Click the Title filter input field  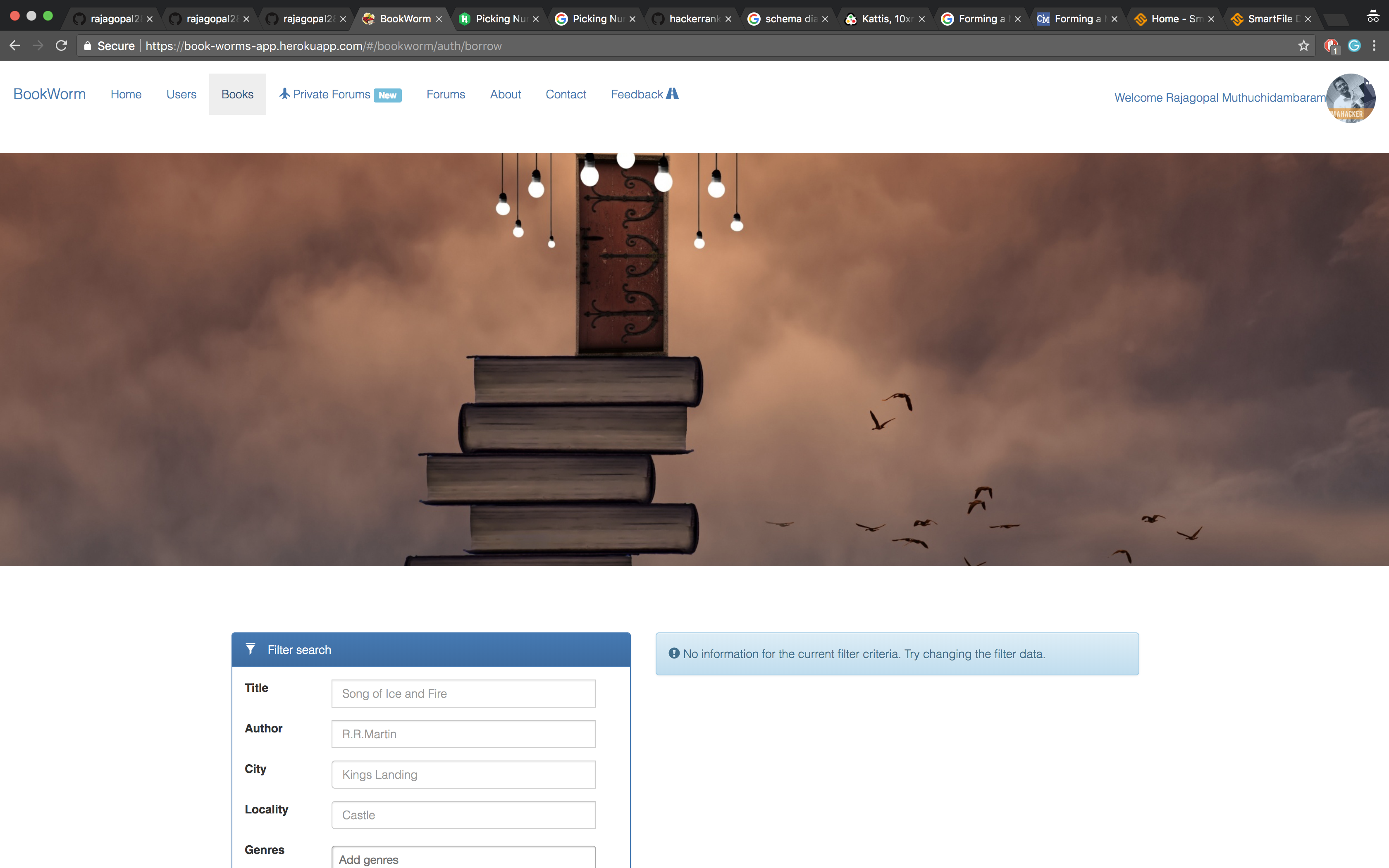pos(463,694)
